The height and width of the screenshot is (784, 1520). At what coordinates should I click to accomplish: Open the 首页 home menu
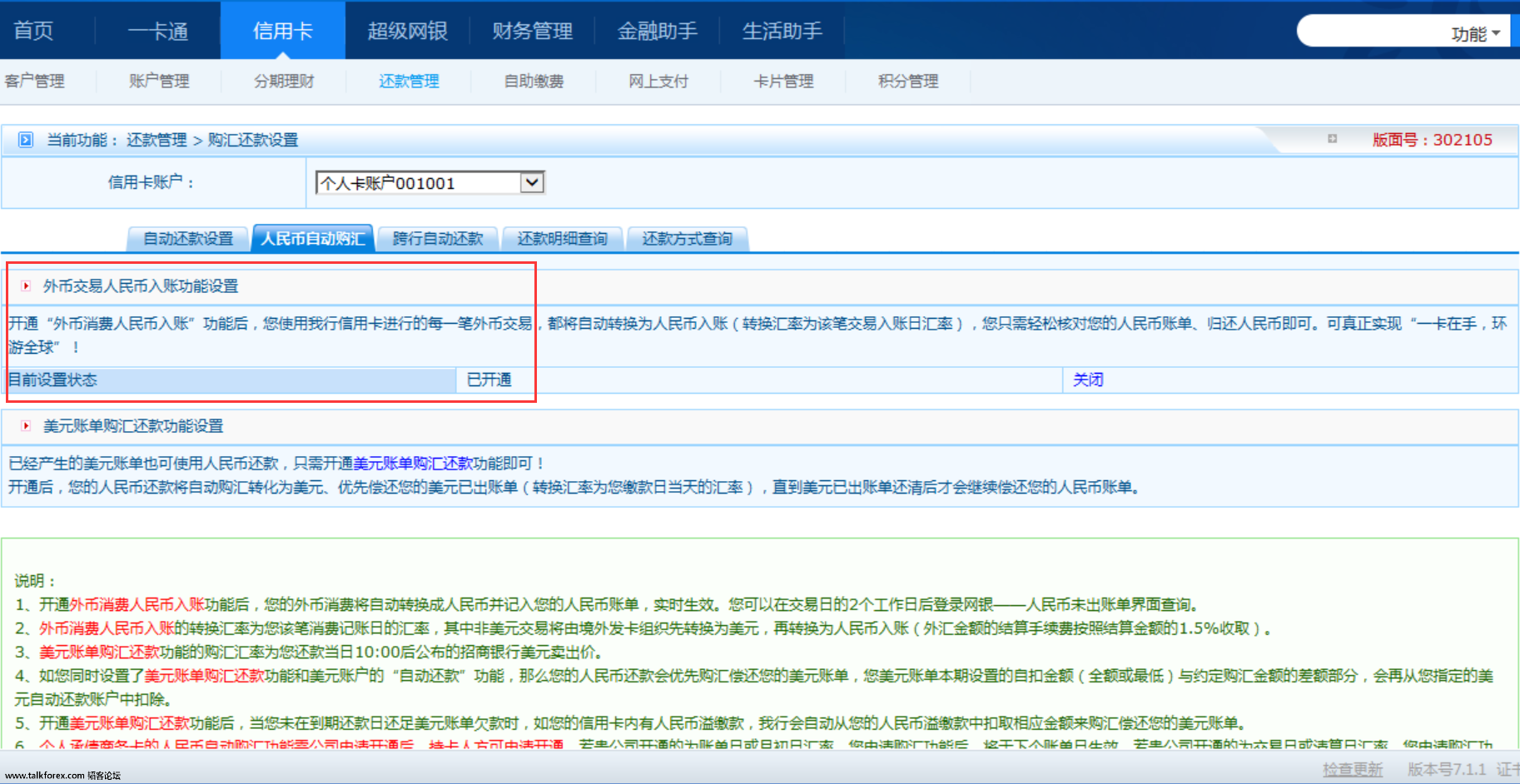point(33,32)
